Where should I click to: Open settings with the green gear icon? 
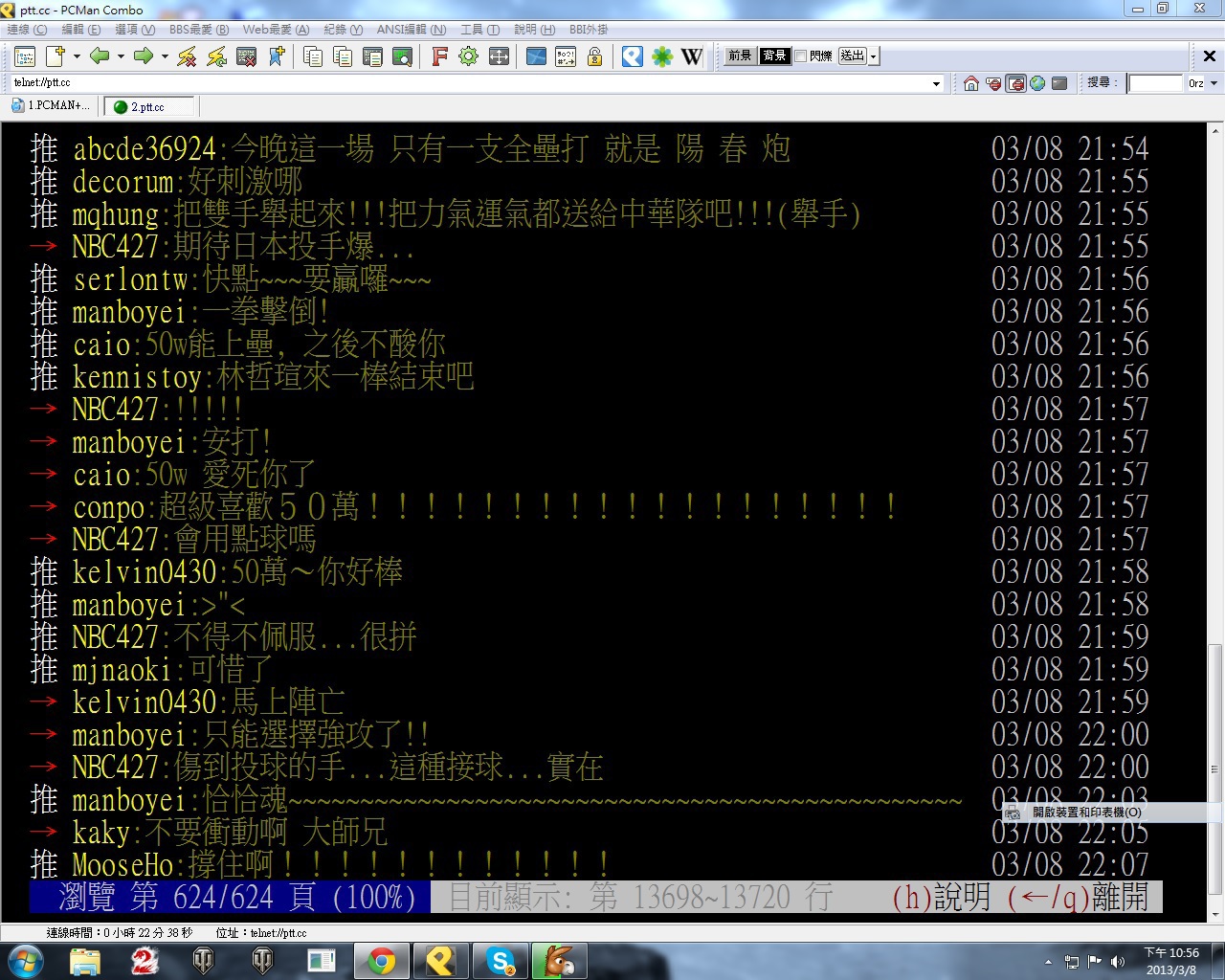tap(469, 56)
